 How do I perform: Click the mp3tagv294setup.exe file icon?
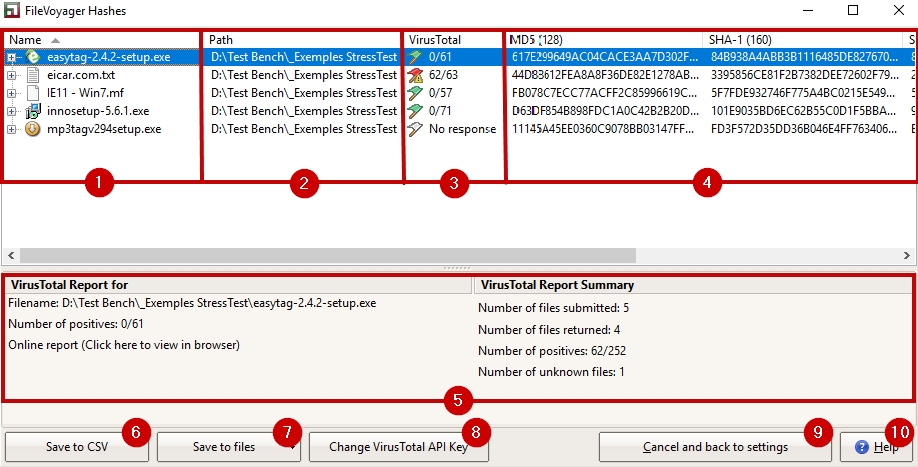[x=33, y=129]
